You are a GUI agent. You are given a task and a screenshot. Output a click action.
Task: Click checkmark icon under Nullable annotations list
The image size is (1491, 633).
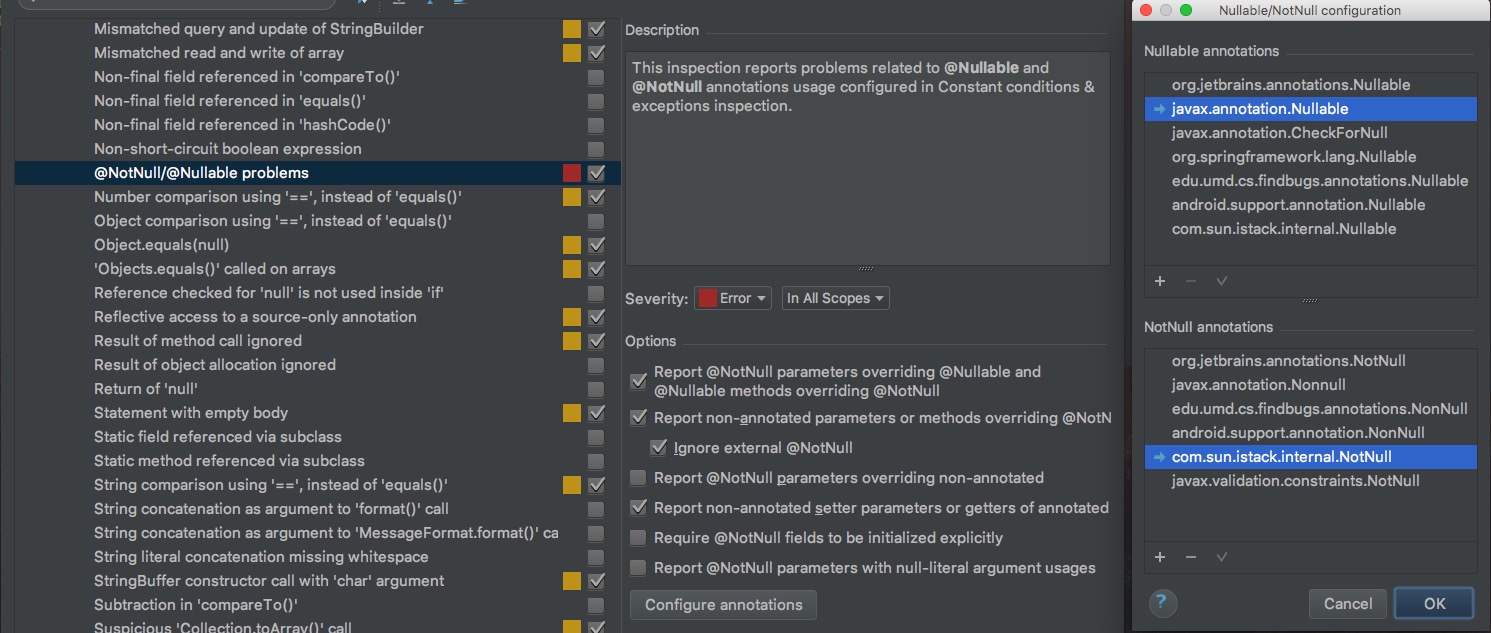click(x=1221, y=281)
